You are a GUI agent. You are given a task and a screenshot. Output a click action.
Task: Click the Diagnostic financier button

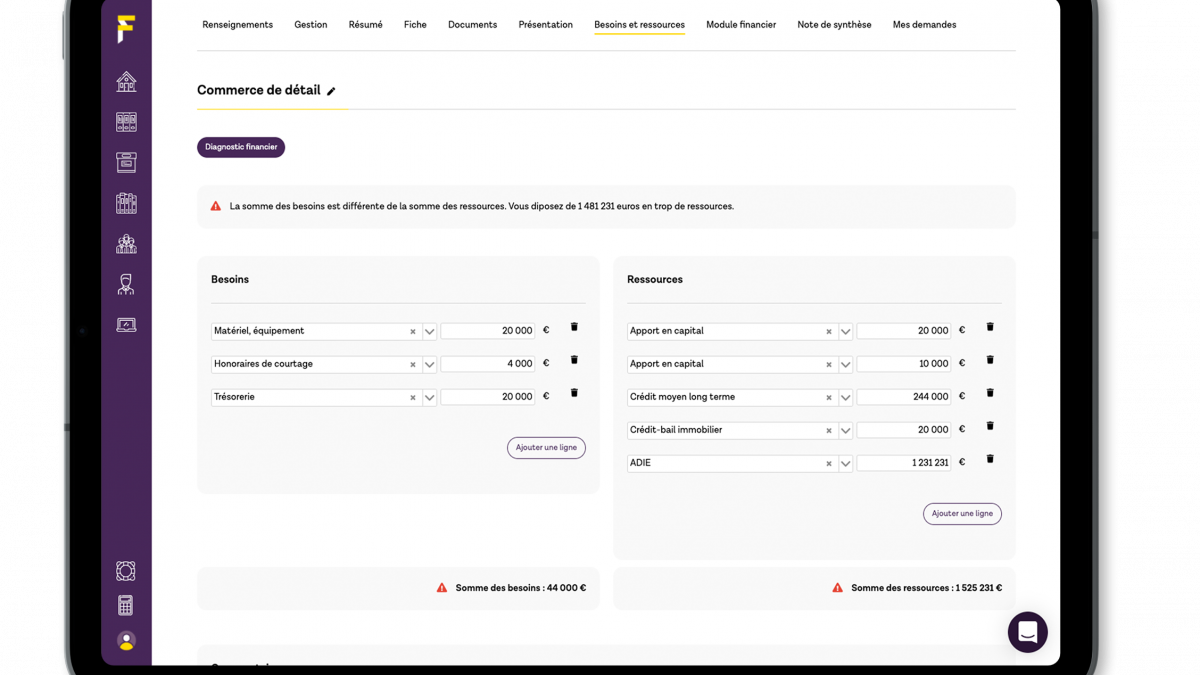[241, 147]
